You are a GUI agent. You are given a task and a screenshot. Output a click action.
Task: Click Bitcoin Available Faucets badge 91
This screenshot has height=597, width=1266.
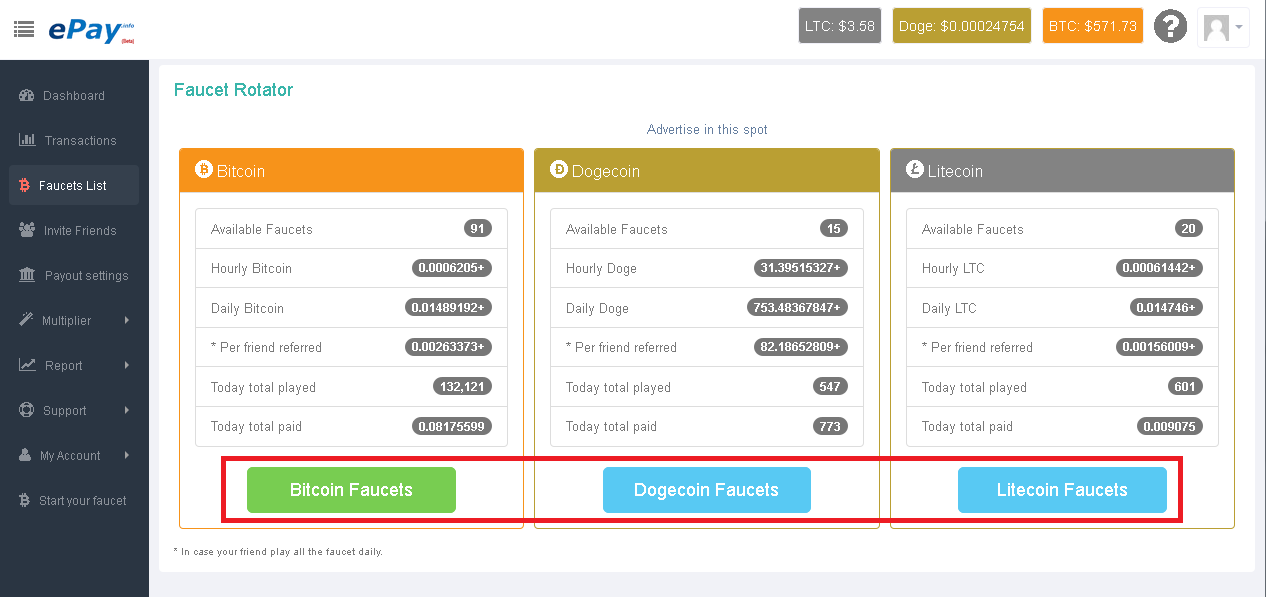click(478, 228)
